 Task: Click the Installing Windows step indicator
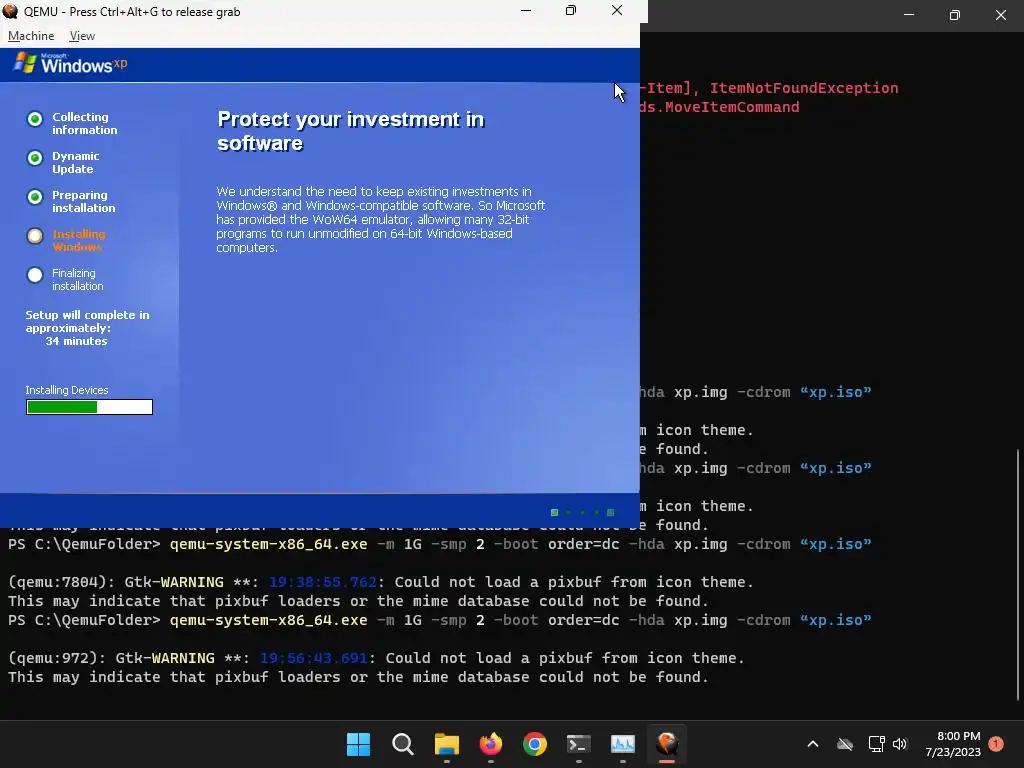35,236
